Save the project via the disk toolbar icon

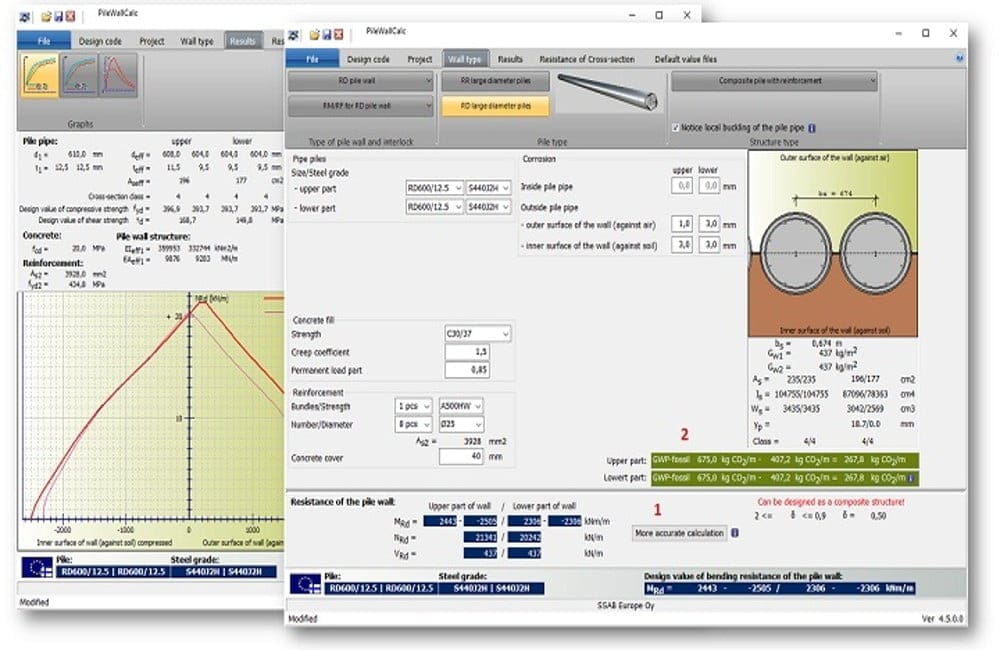[327, 32]
